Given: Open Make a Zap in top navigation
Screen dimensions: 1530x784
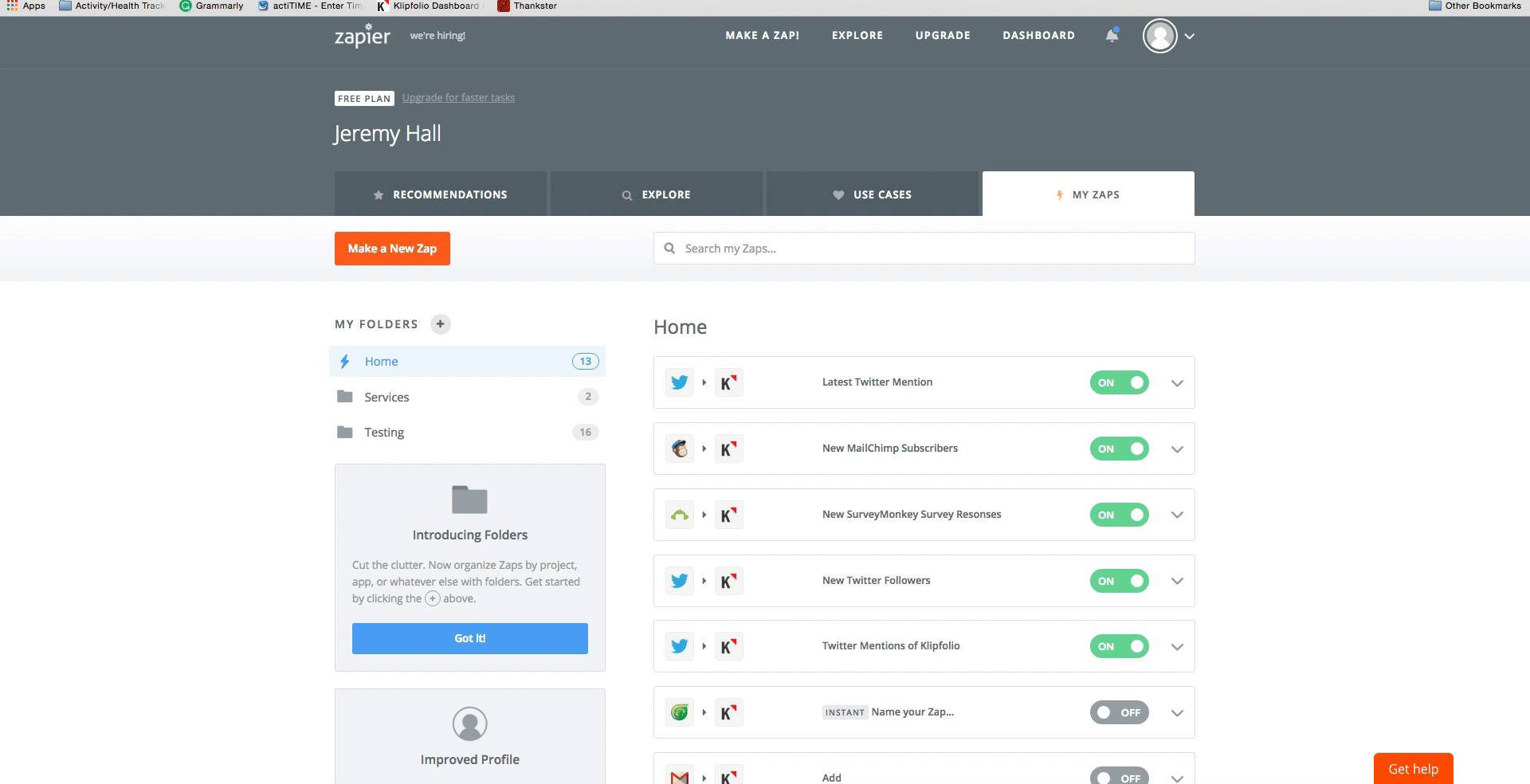Looking at the screenshot, I should [763, 36].
